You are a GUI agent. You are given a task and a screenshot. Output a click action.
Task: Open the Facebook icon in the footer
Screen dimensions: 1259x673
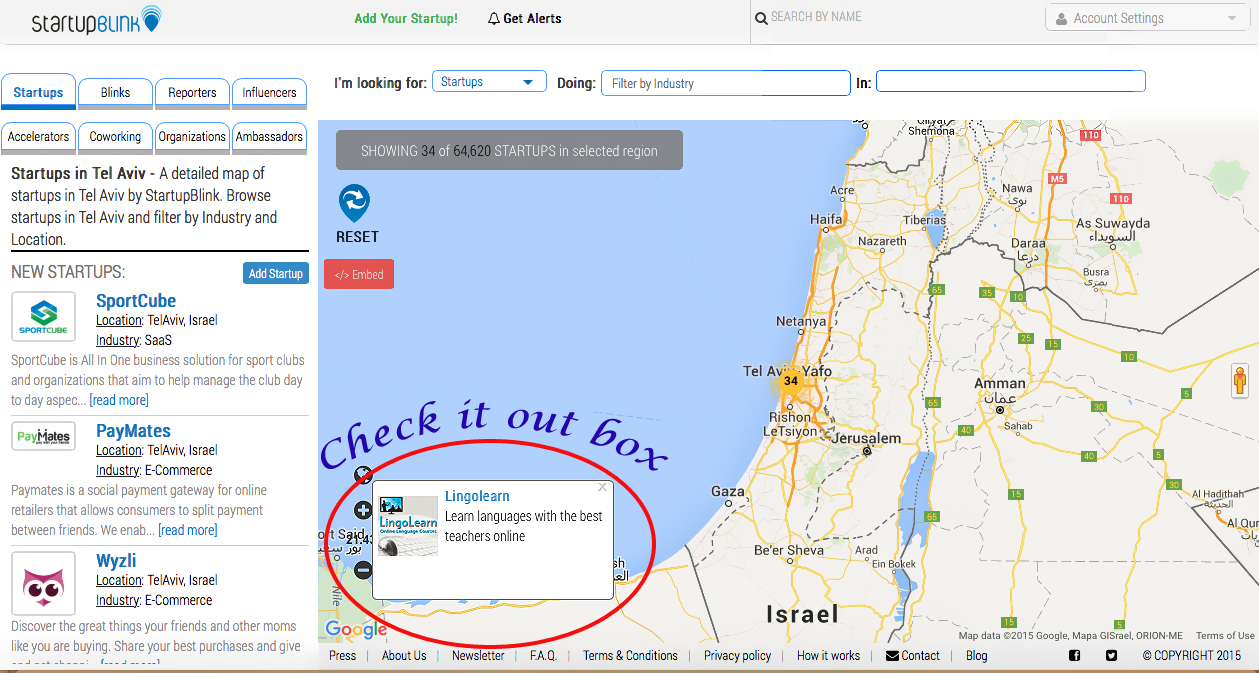1075,656
